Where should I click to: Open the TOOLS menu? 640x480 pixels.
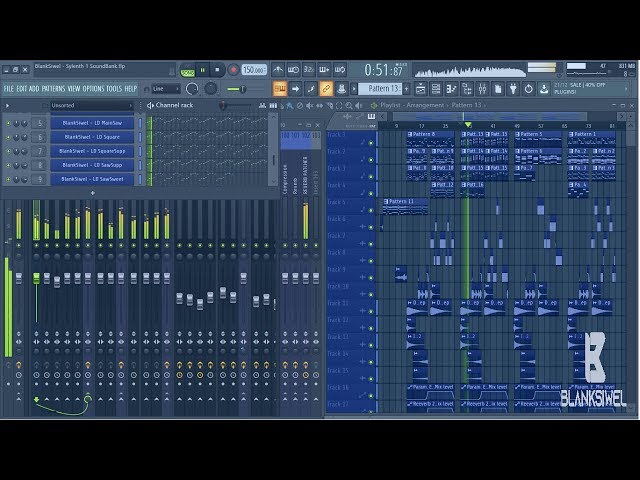[x=114, y=89]
